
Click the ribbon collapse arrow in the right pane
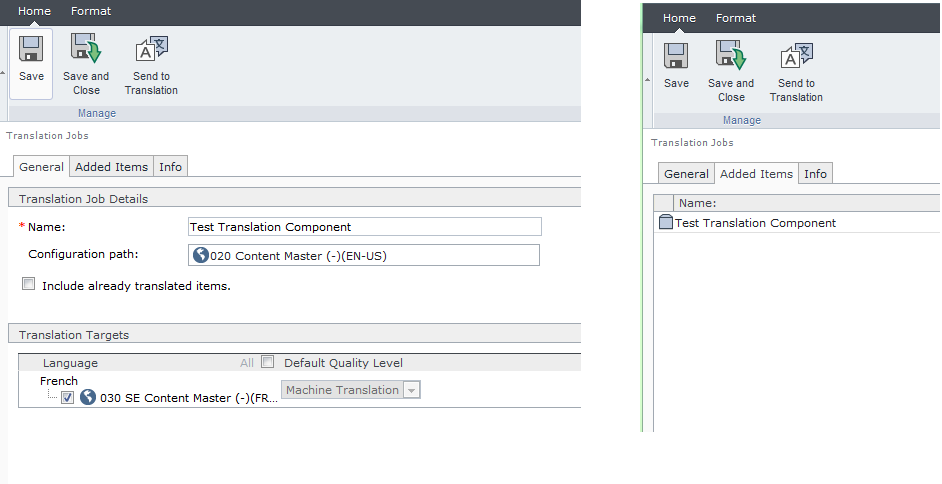click(647, 79)
